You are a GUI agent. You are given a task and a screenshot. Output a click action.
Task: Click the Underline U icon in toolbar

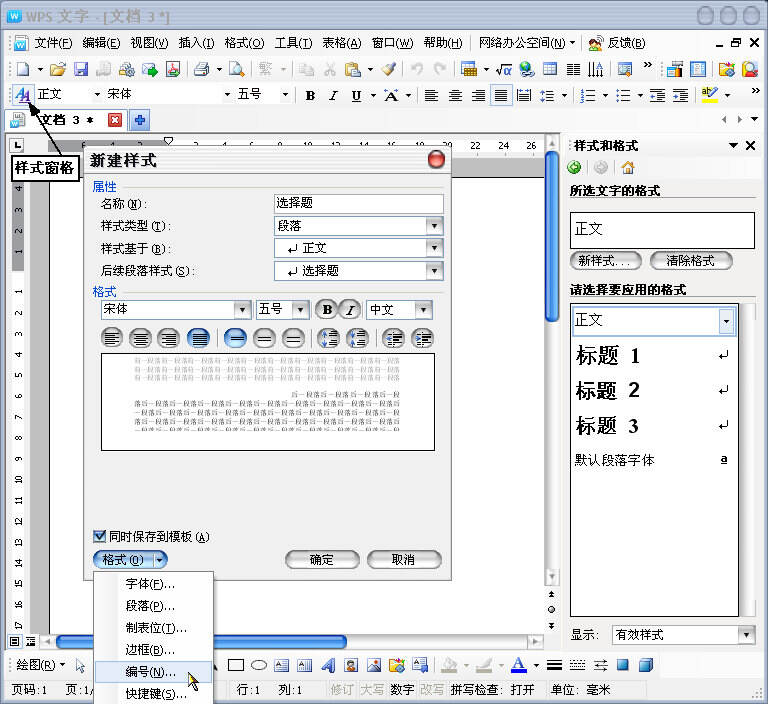coord(357,96)
